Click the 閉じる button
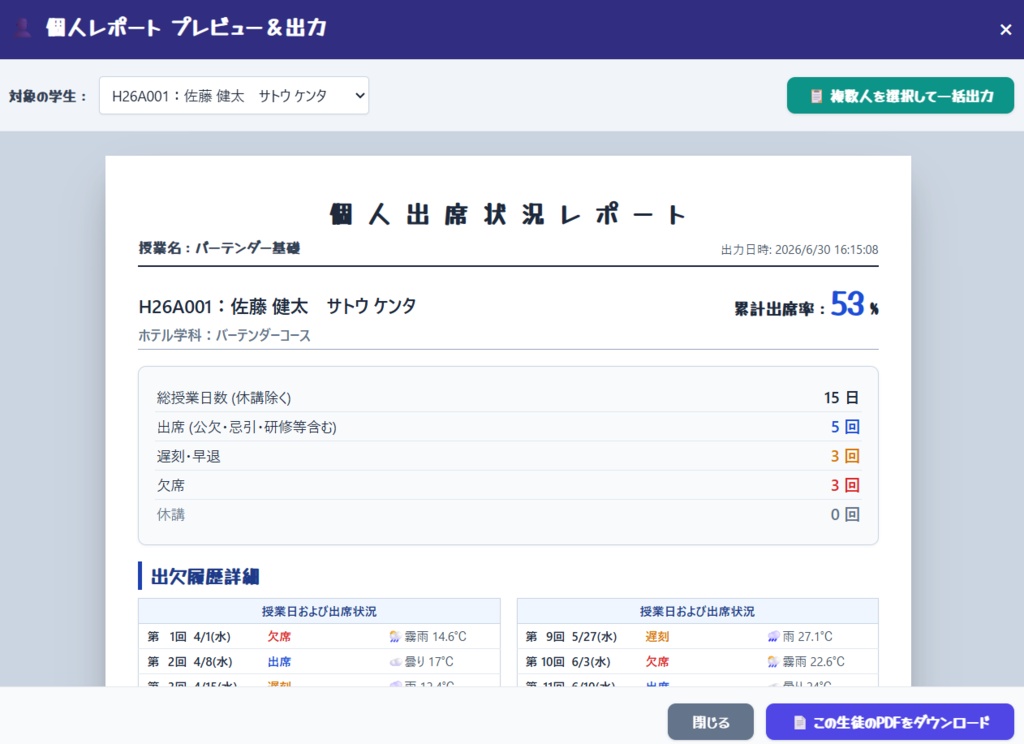 [x=711, y=722]
